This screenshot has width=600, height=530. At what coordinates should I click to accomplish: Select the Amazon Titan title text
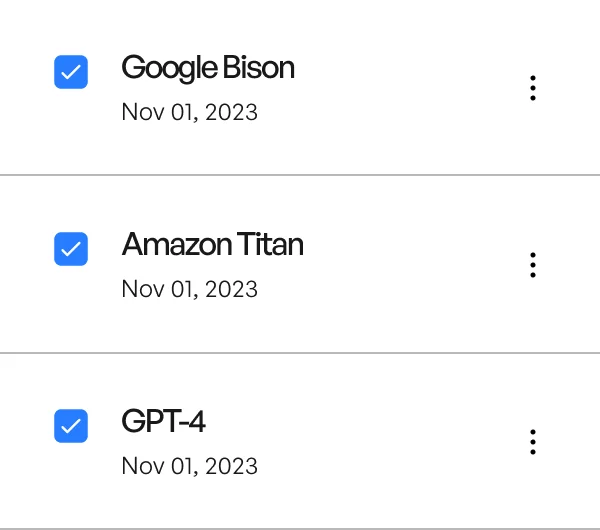tap(212, 244)
